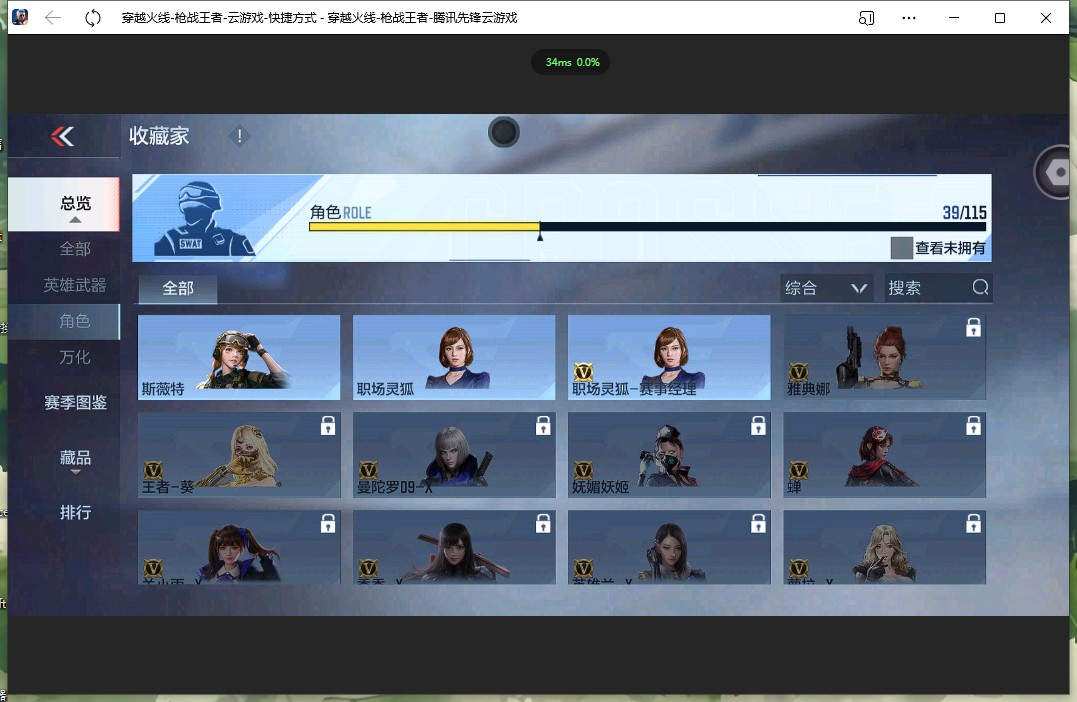Click the lock icon on 王者-葵 card
This screenshot has width=1077, height=702.
pyautogui.click(x=328, y=426)
